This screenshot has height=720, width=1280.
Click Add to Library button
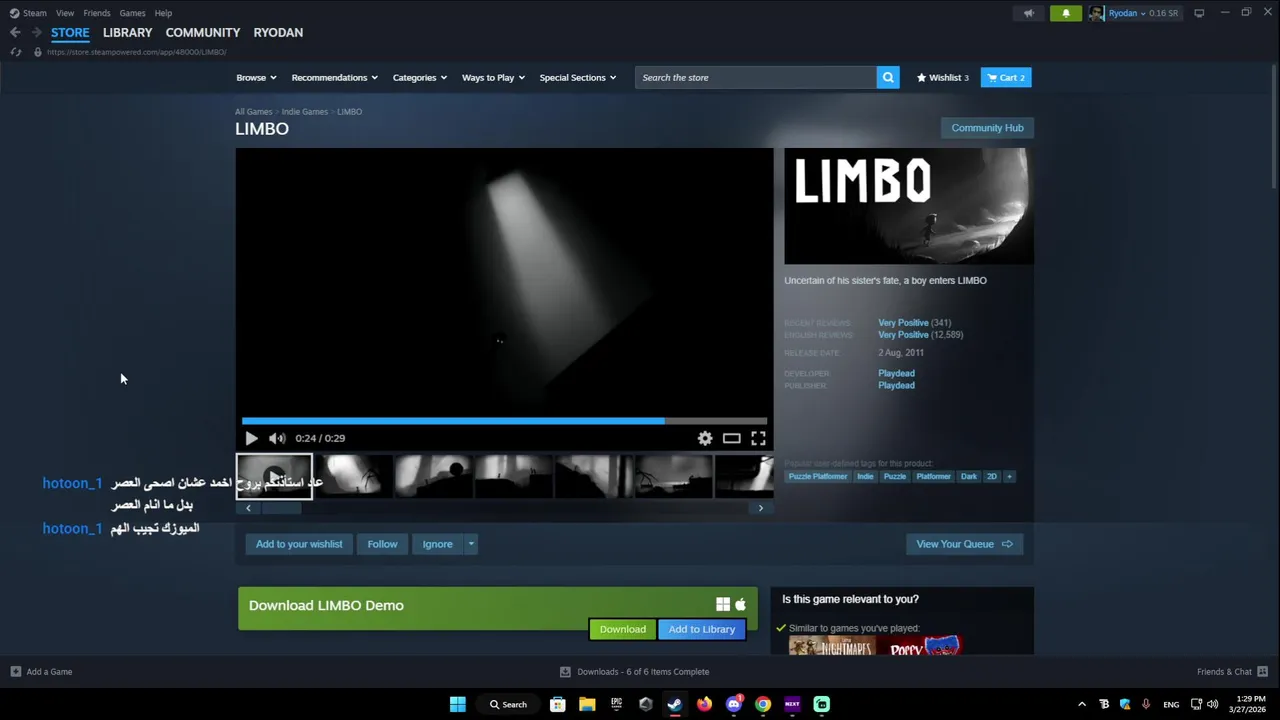click(x=701, y=629)
